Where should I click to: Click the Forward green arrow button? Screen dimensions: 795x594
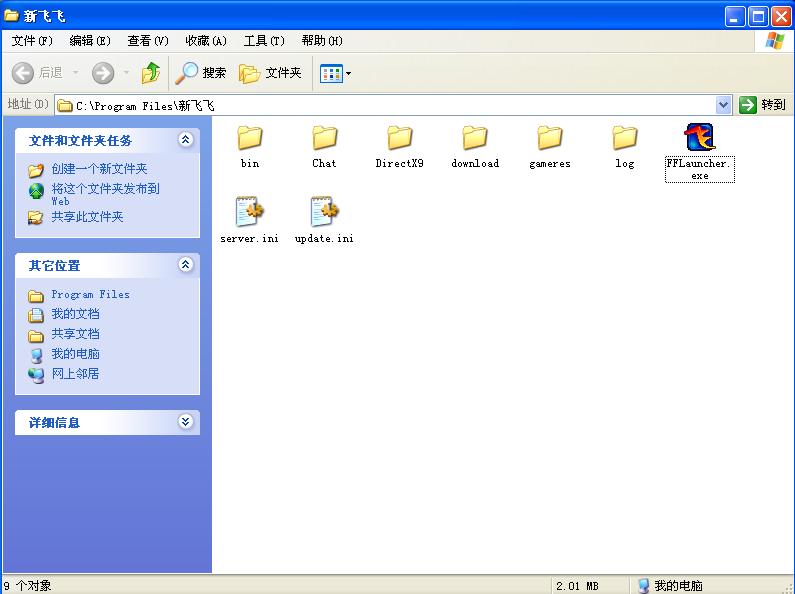click(x=103, y=73)
